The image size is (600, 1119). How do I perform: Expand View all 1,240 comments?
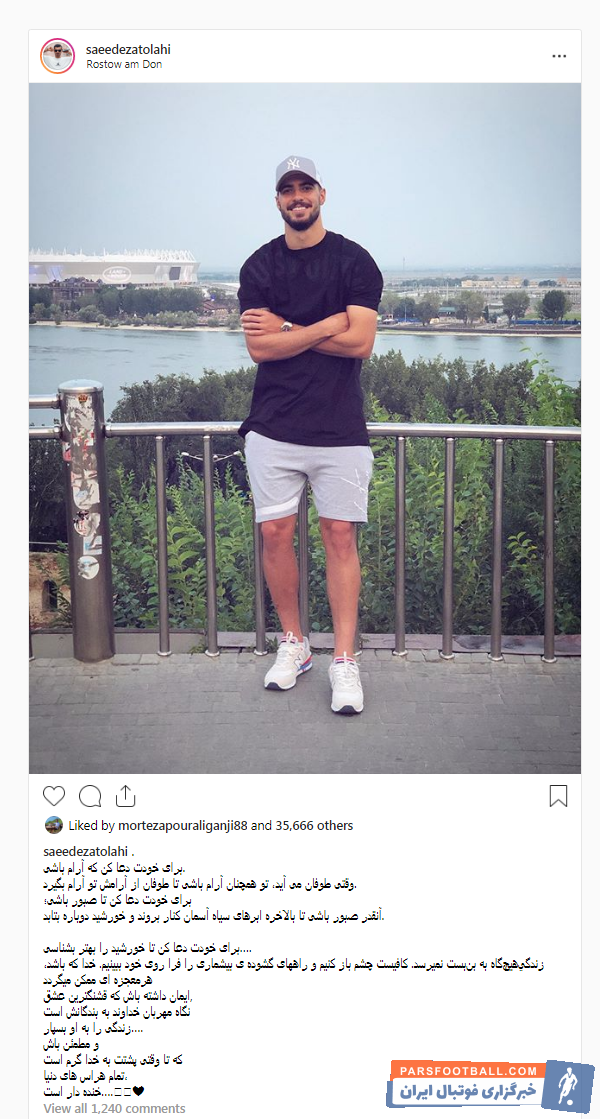pos(114,1108)
